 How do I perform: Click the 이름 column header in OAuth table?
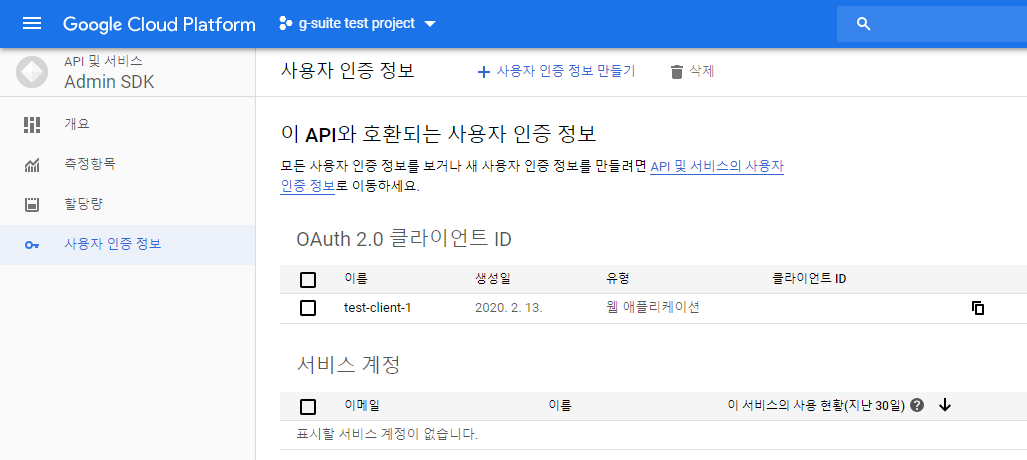(356, 278)
